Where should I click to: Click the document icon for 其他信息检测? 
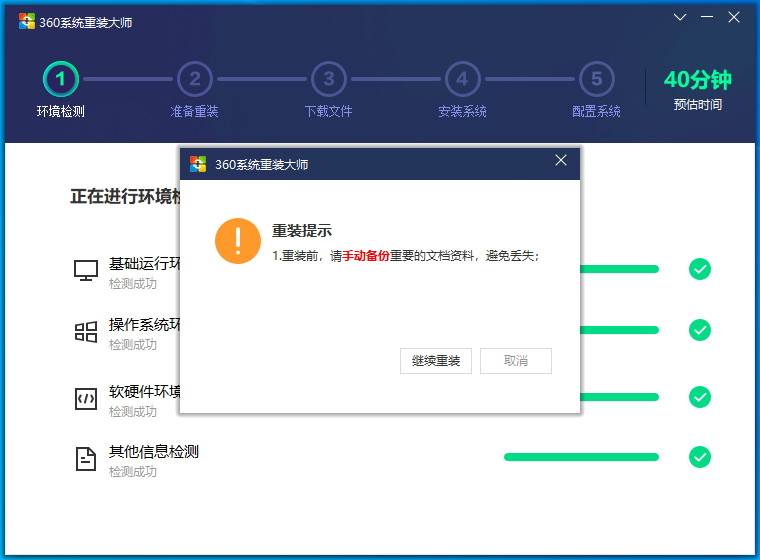point(86,458)
